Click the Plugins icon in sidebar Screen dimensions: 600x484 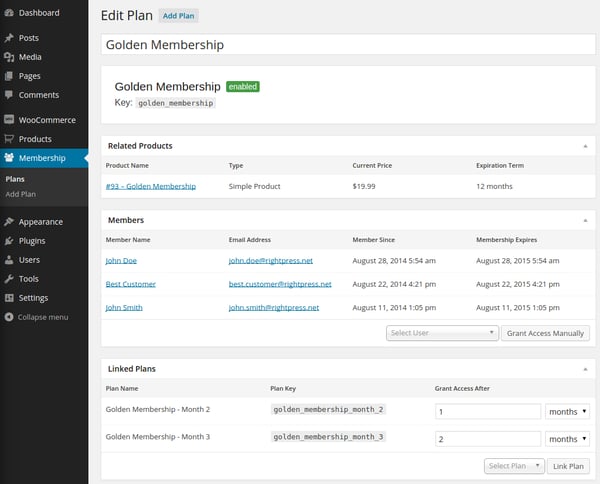(9, 241)
